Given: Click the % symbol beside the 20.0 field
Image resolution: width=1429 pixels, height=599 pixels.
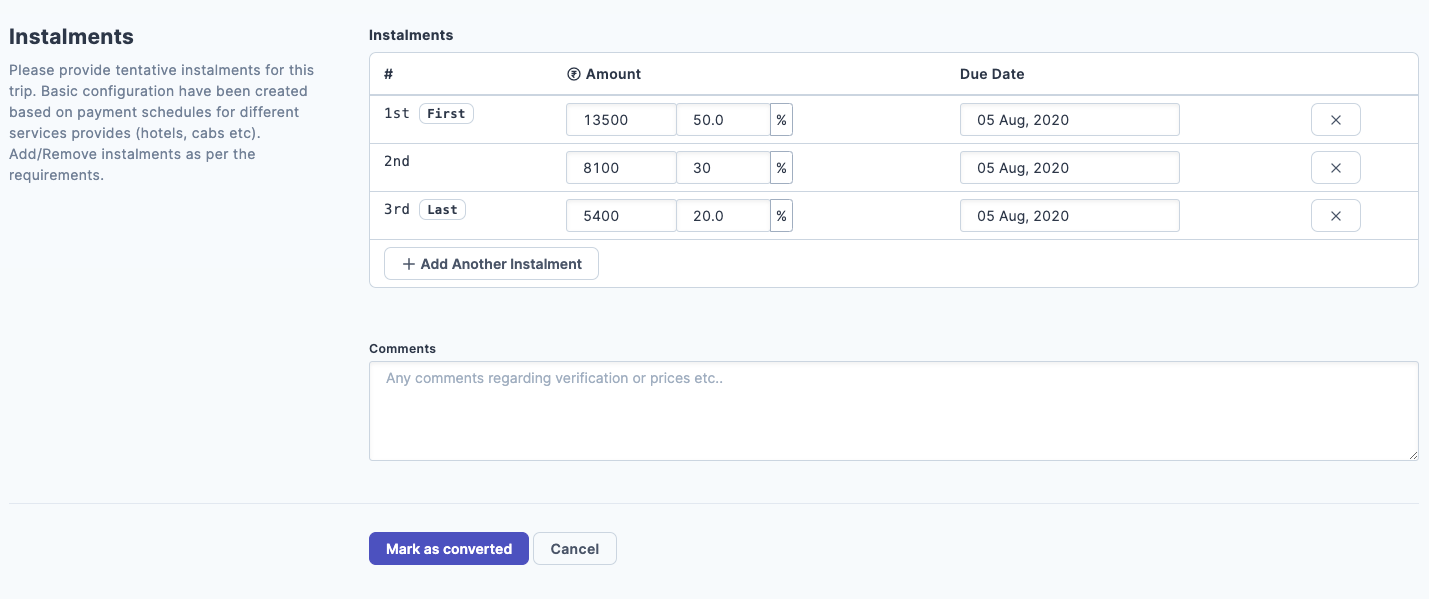Looking at the screenshot, I should point(782,215).
